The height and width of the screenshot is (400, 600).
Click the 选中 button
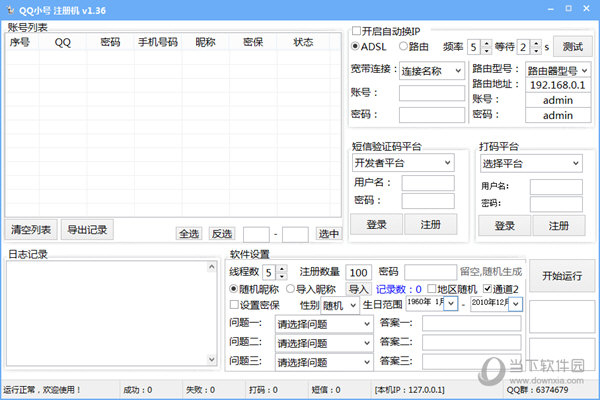click(329, 233)
